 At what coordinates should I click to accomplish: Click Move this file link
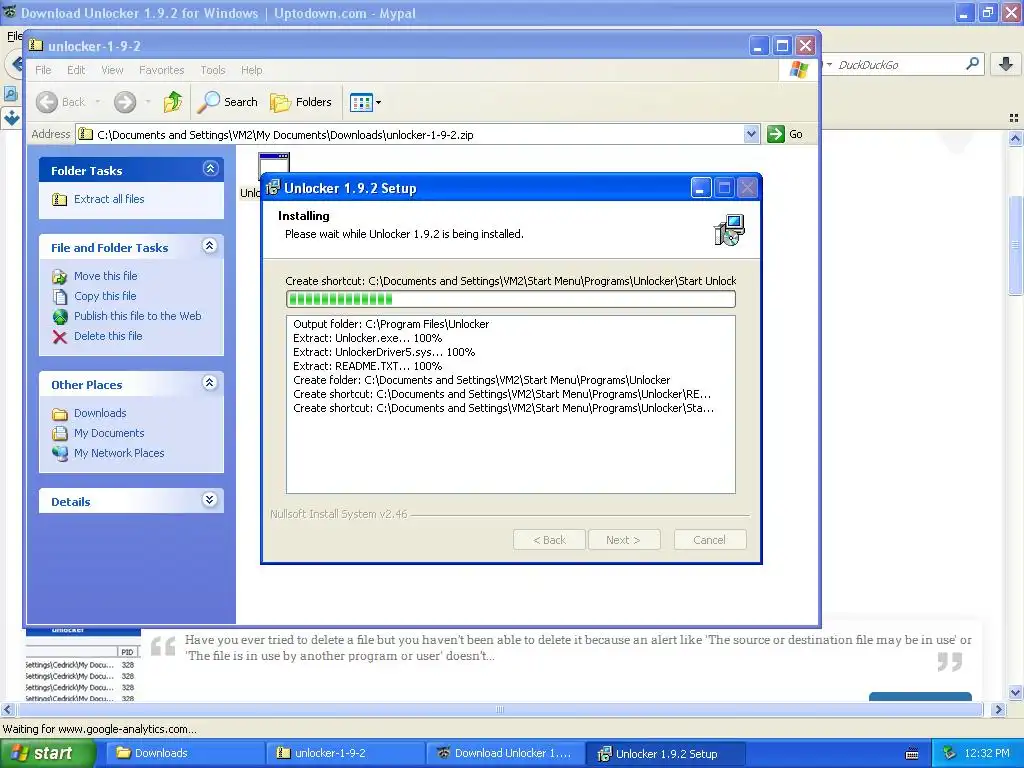coord(106,276)
